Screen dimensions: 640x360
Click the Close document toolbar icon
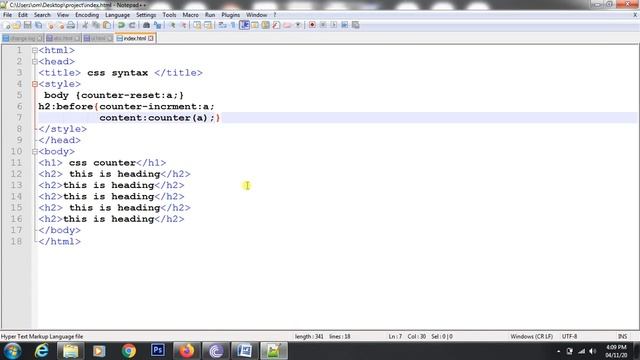50,25
